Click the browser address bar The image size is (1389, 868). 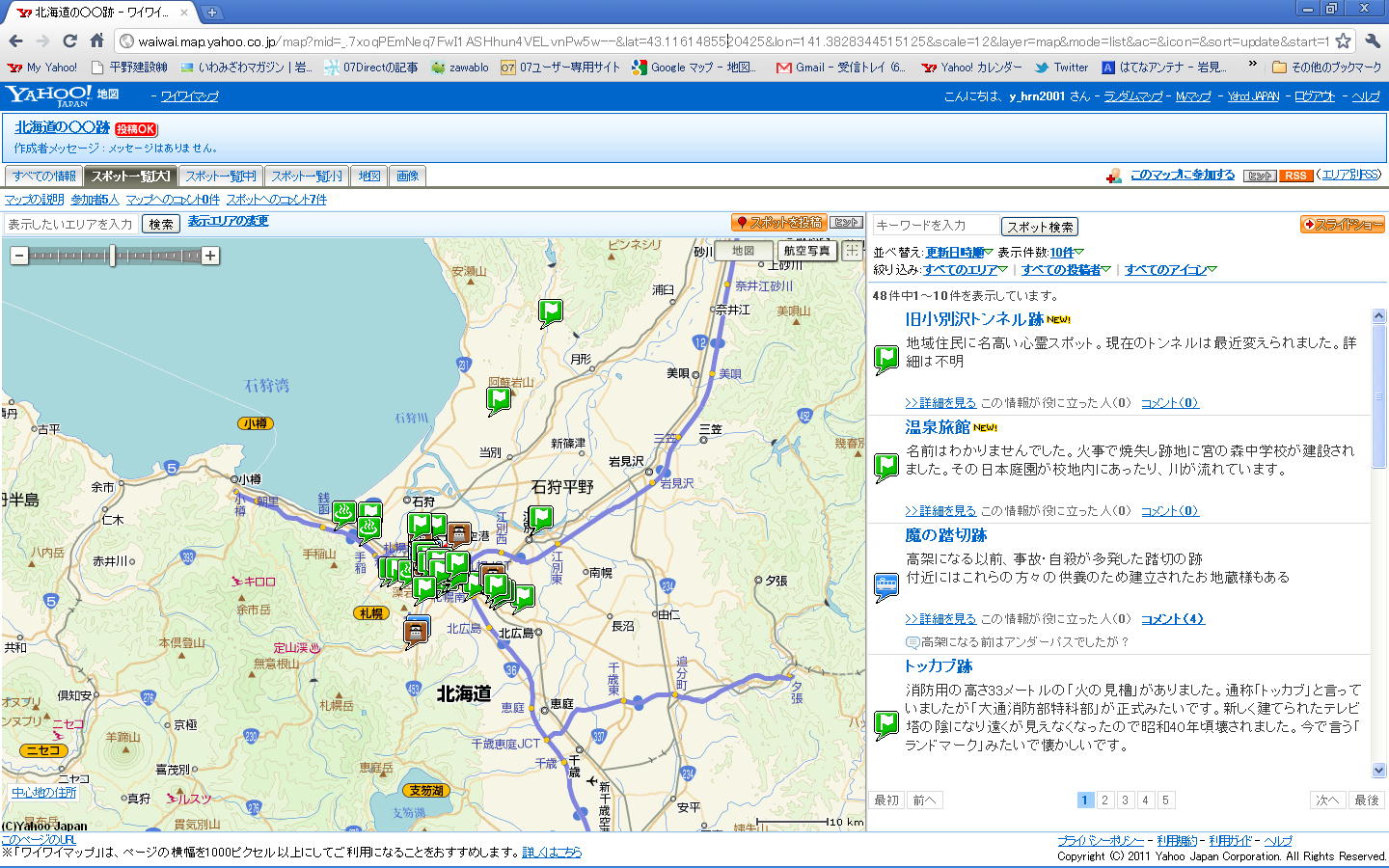(x=733, y=41)
